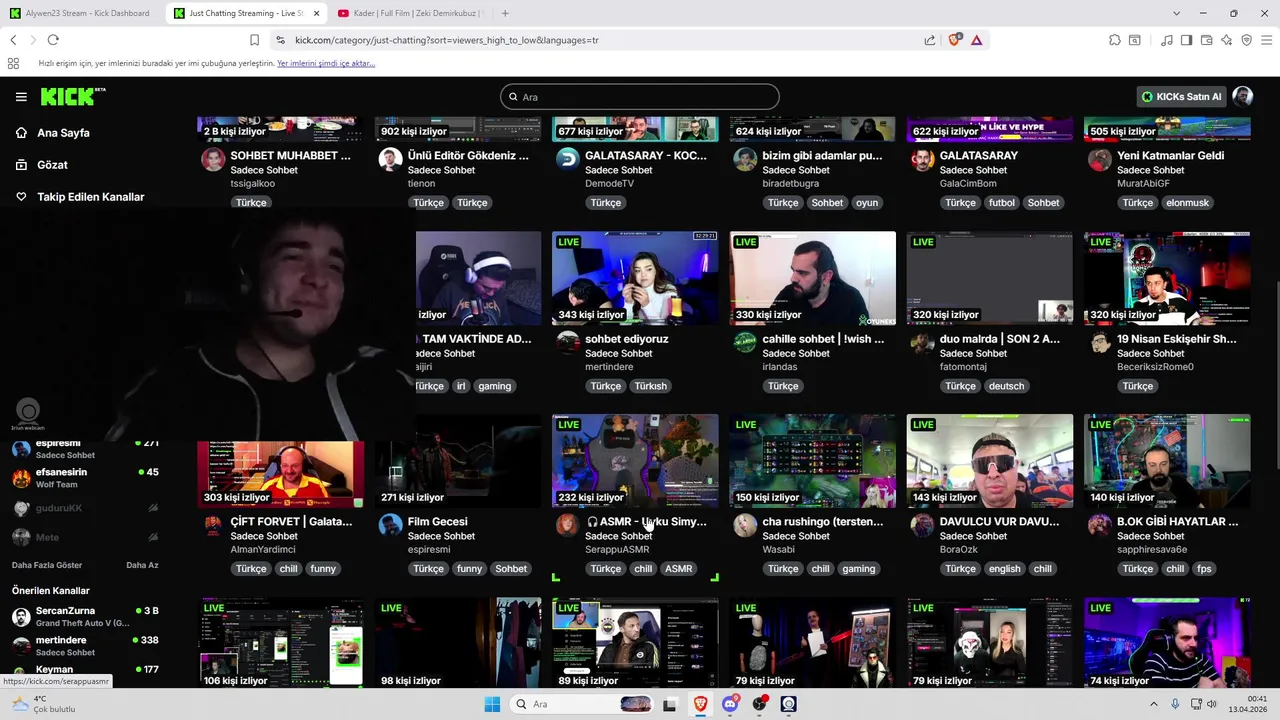Open the Brave Wallet icon
Screen dimensions: 1280x720
1207,40
